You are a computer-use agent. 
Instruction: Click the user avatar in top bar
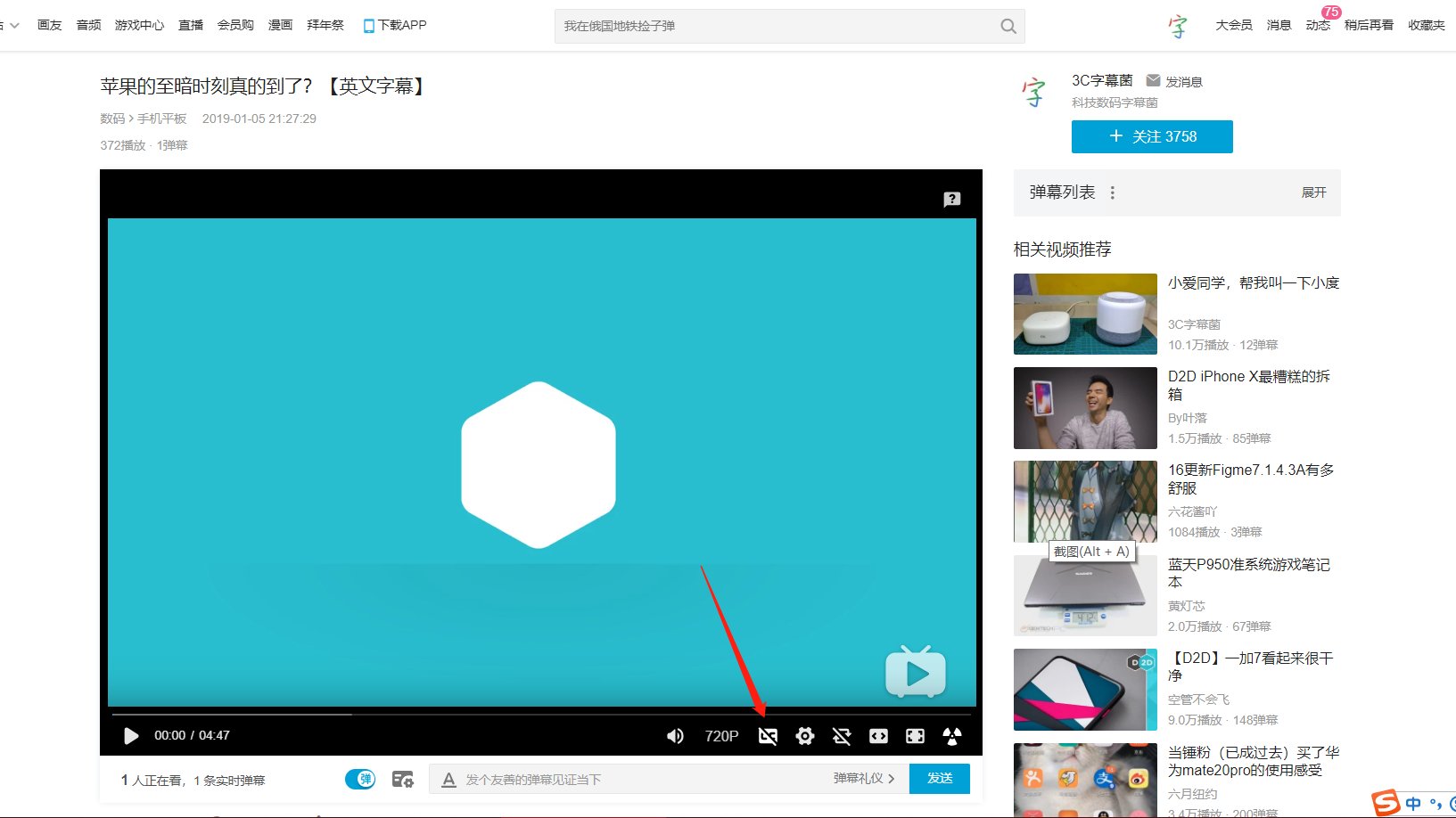click(x=1178, y=26)
